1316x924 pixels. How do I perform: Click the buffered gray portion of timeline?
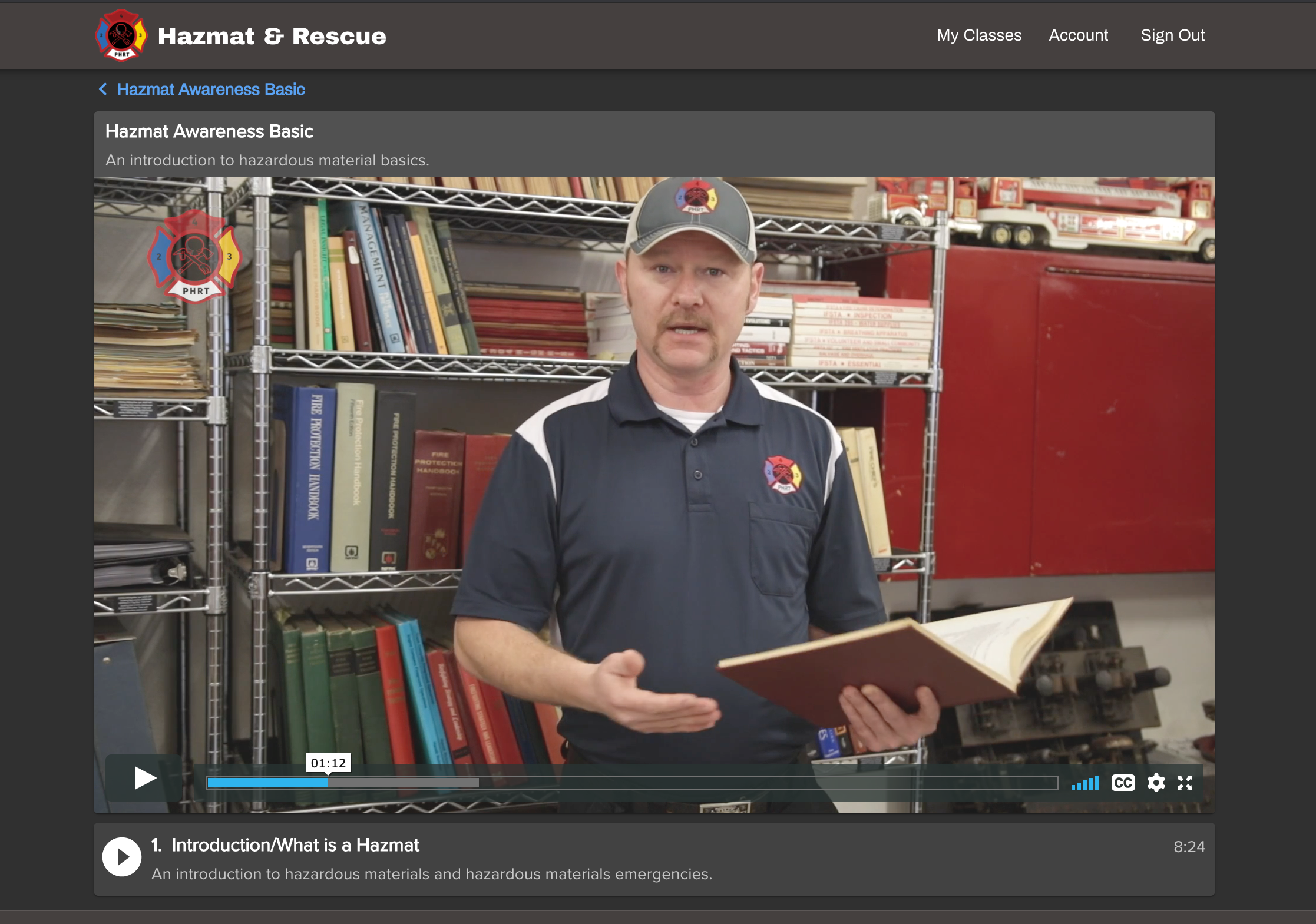pos(404,783)
